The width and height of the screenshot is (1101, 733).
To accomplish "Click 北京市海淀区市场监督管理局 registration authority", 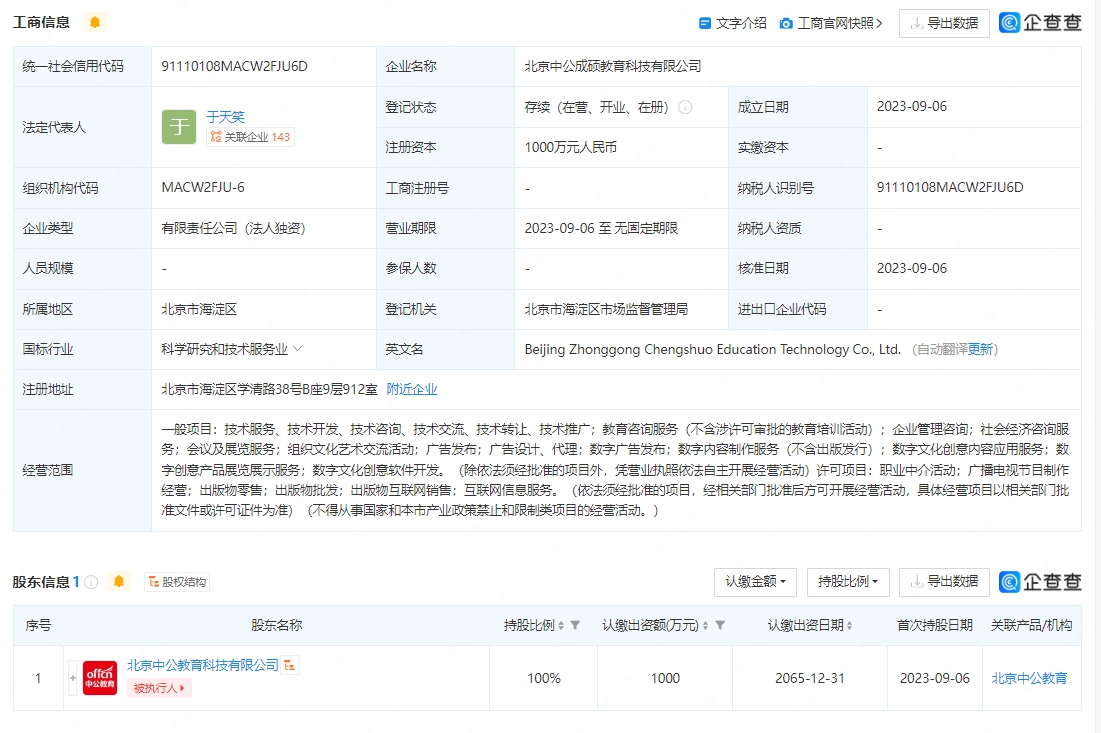I will [x=606, y=309].
